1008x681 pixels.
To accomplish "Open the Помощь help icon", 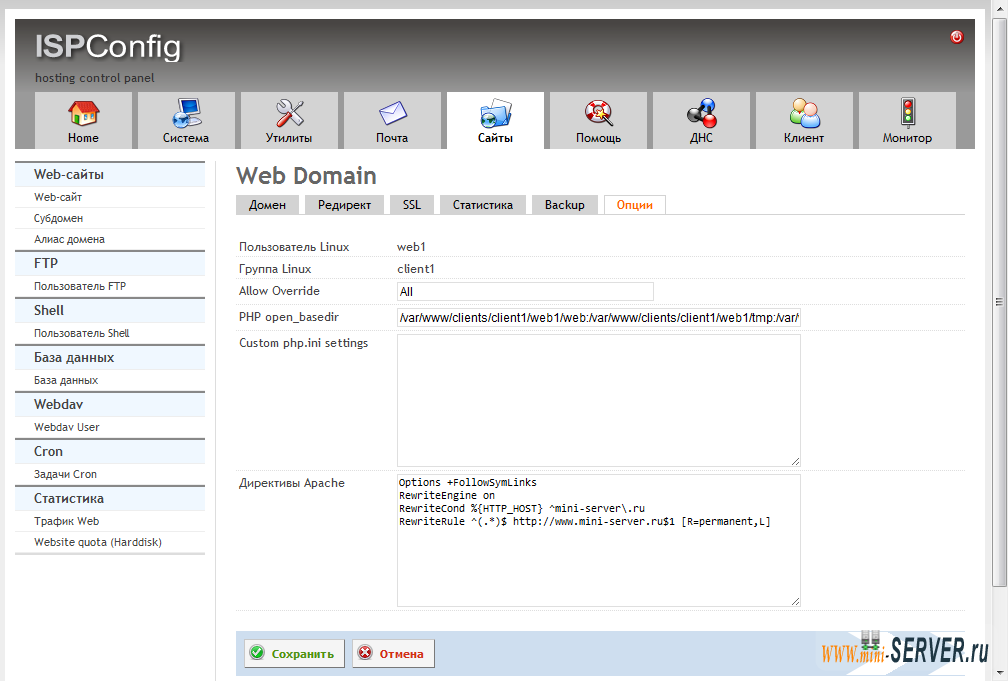I will point(598,113).
